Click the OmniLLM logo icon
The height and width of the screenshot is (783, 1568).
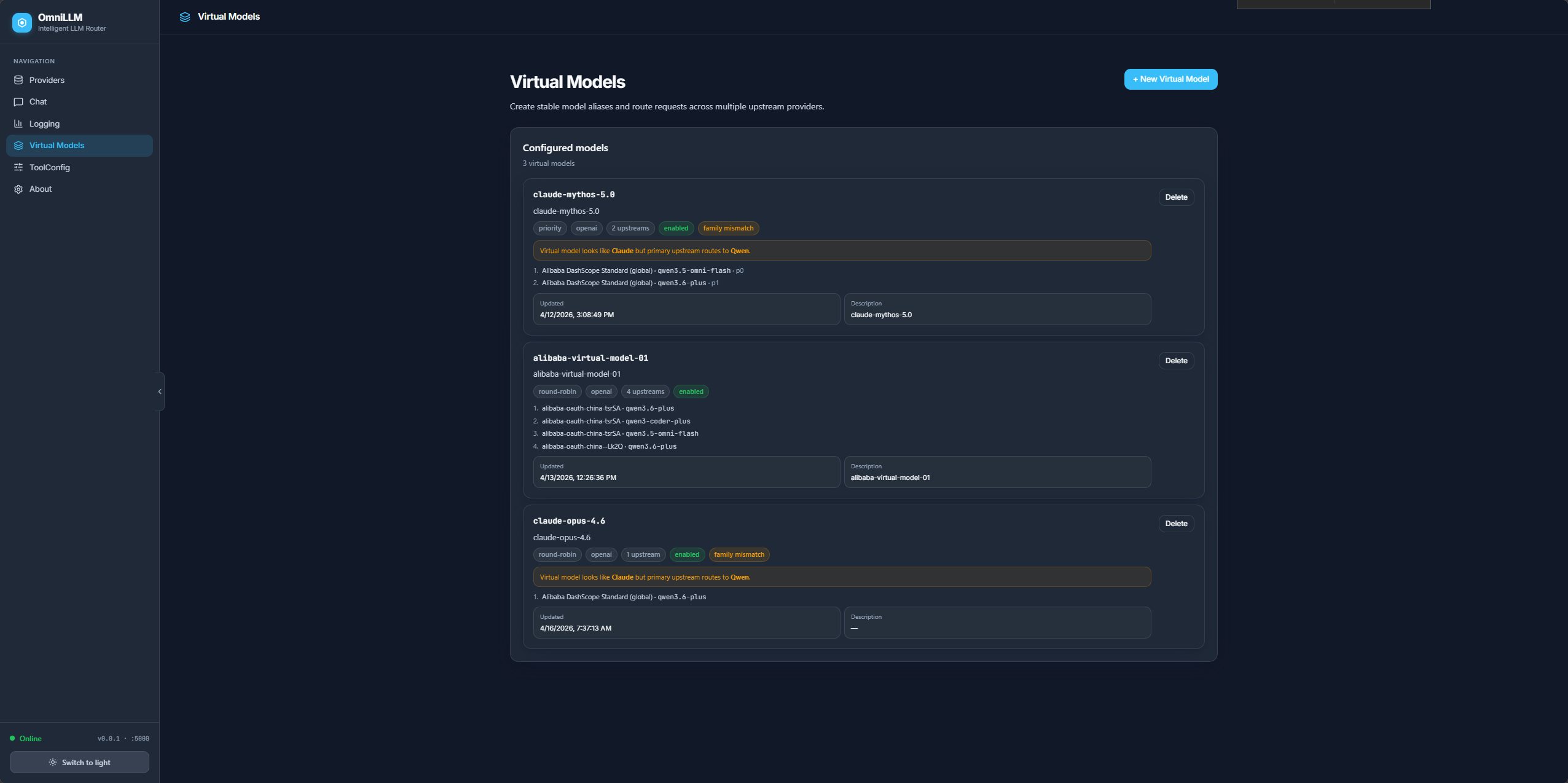22,23
